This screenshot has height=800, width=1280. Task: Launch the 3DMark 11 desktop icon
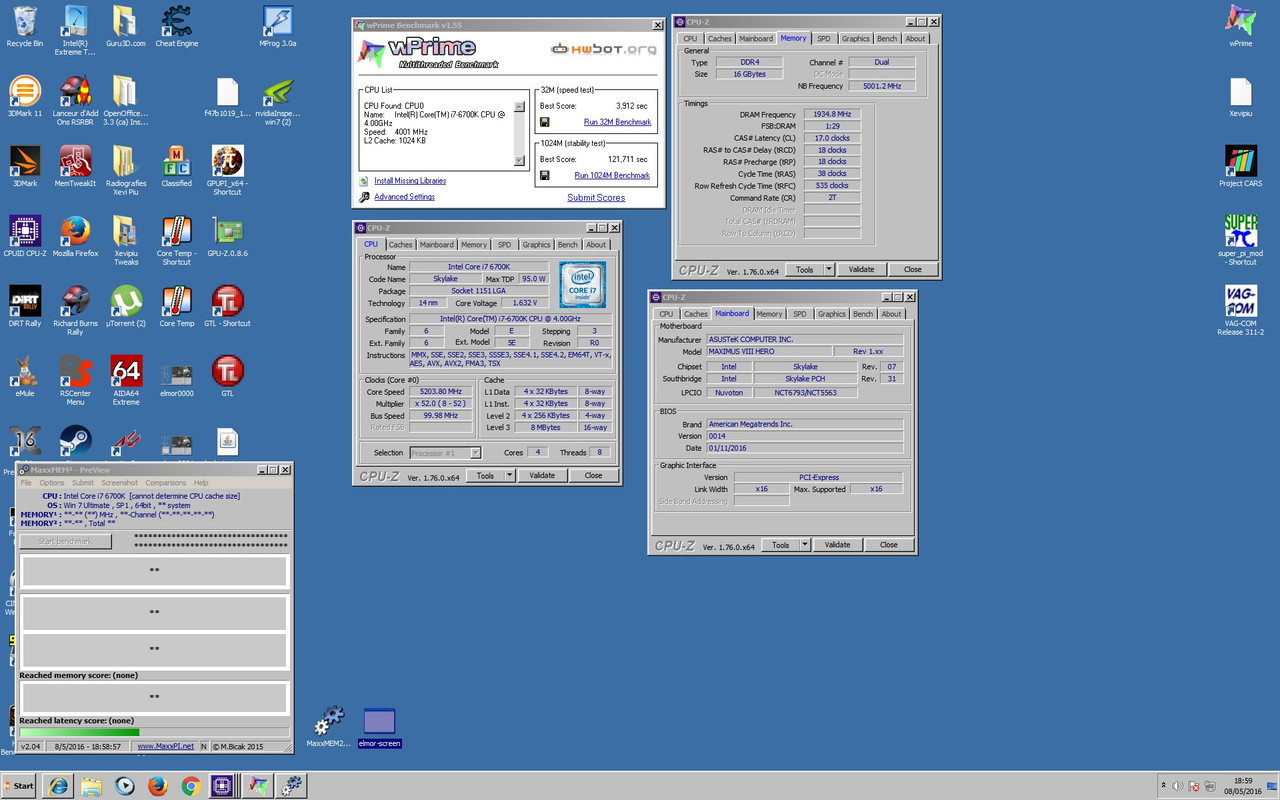[25, 97]
